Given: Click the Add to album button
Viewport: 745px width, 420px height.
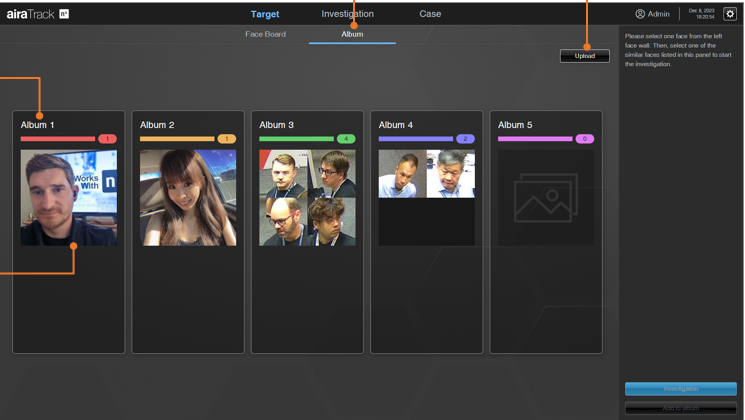Looking at the screenshot, I should pyautogui.click(x=681, y=408).
